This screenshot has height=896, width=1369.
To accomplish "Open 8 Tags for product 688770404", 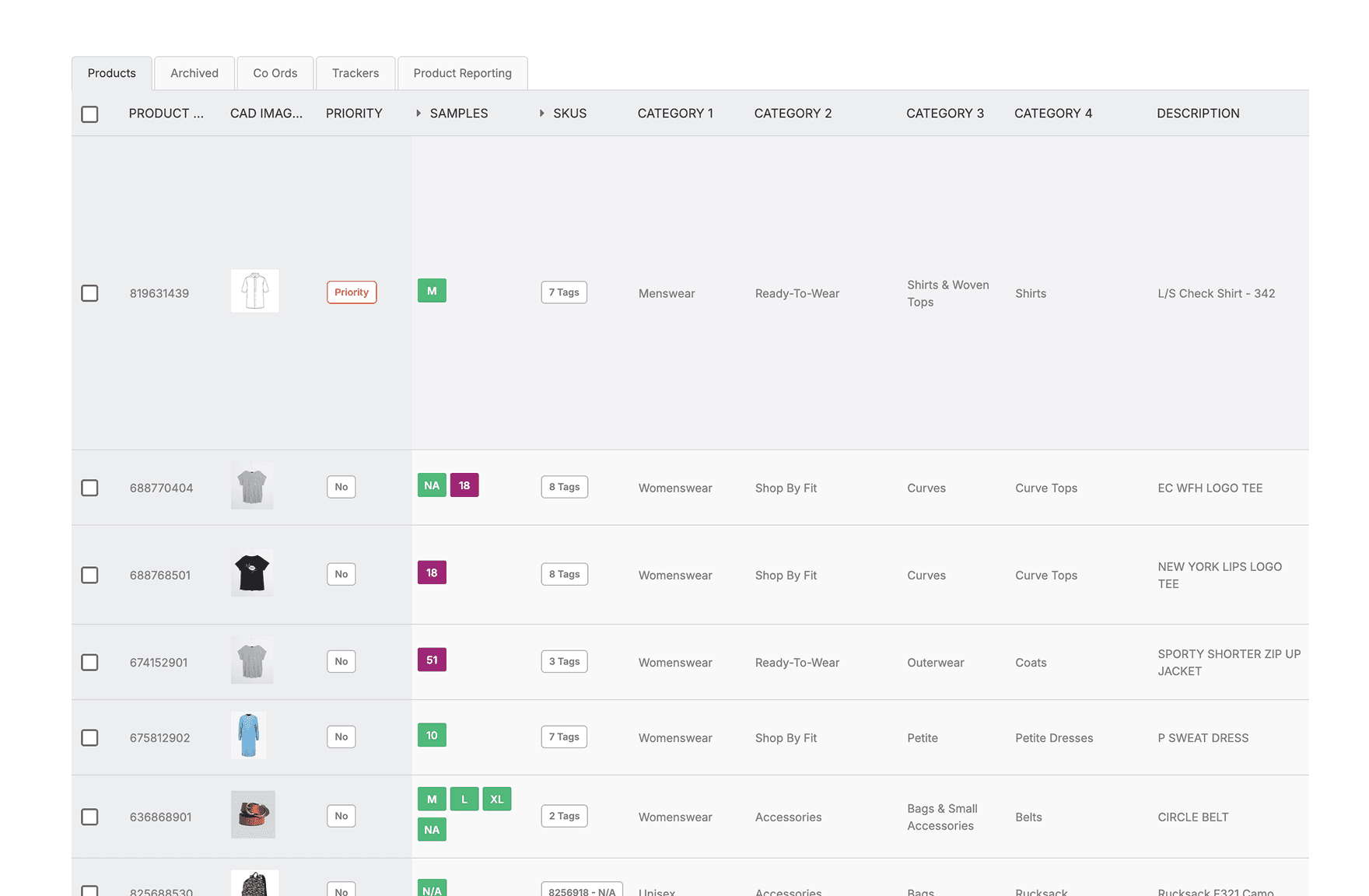I will tap(565, 487).
